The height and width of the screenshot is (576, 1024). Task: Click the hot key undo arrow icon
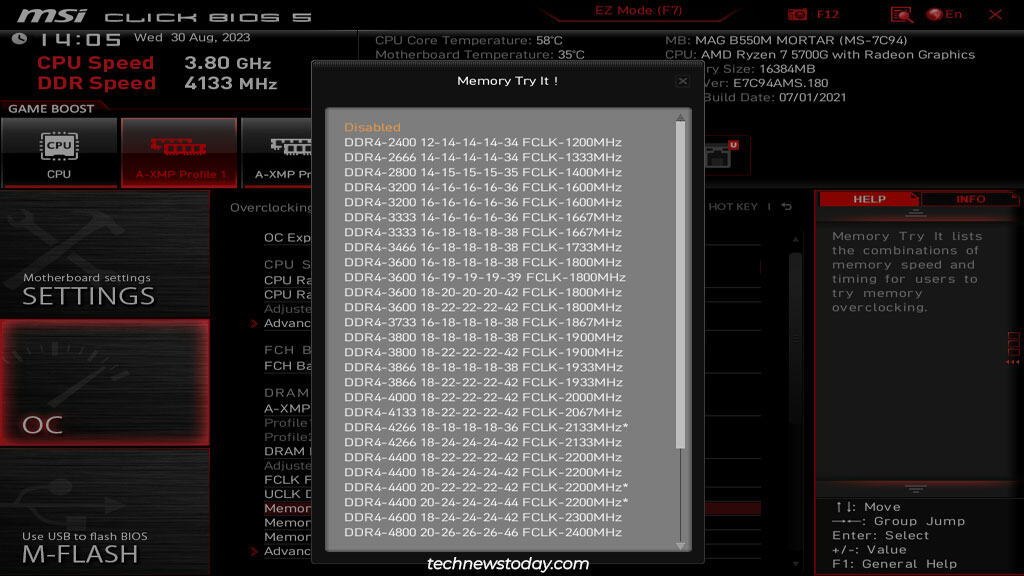coord(787,206)
